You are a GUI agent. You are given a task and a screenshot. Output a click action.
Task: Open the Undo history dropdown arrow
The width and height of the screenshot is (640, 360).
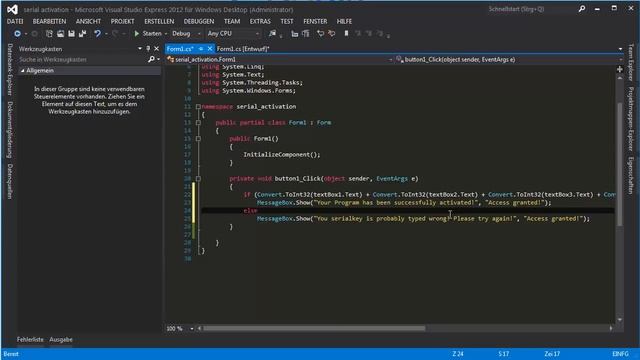[x=106, y=34]
